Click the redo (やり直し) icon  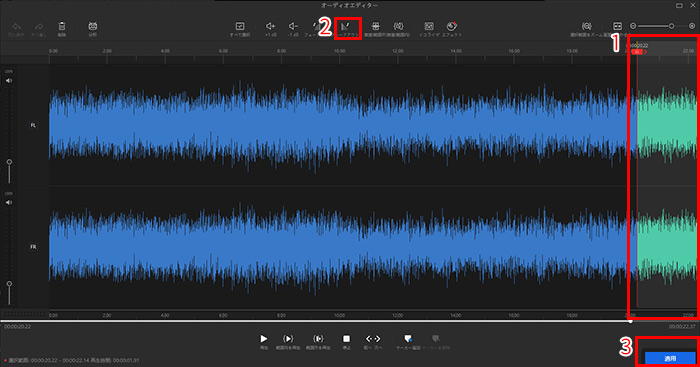point(39,27)
